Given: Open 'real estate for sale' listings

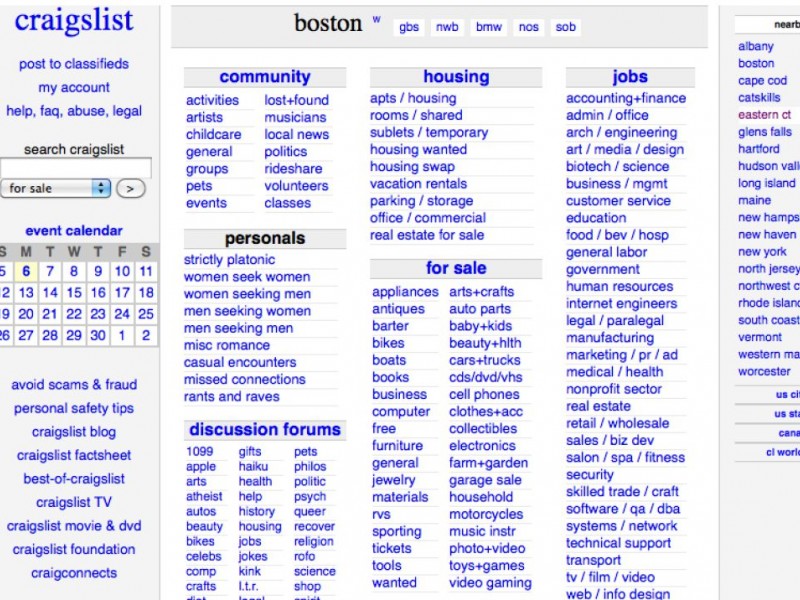Looking at the screenshot, I should [427, 235].
